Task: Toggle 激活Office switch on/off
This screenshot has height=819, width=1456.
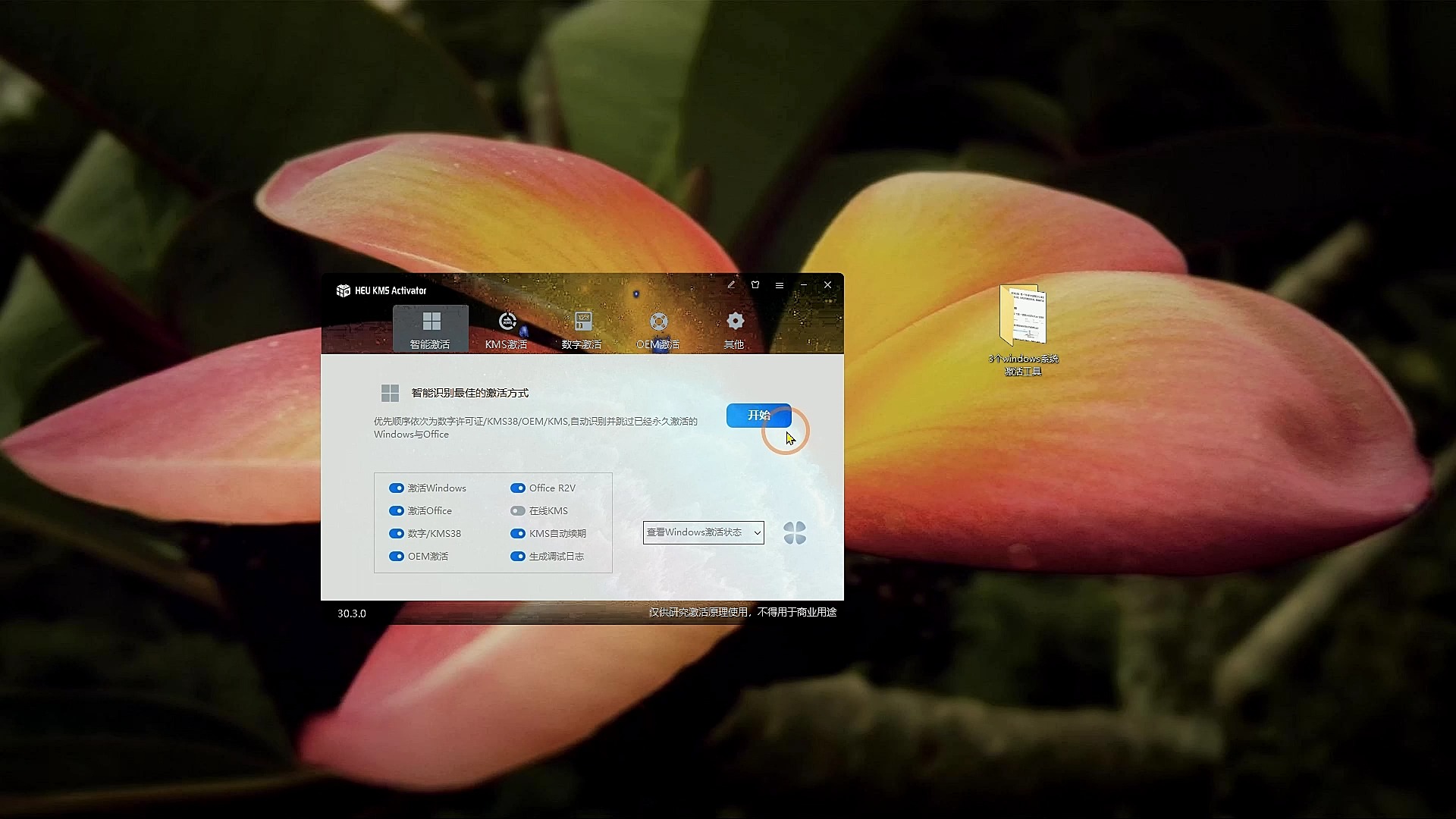Action: [396, 510]
